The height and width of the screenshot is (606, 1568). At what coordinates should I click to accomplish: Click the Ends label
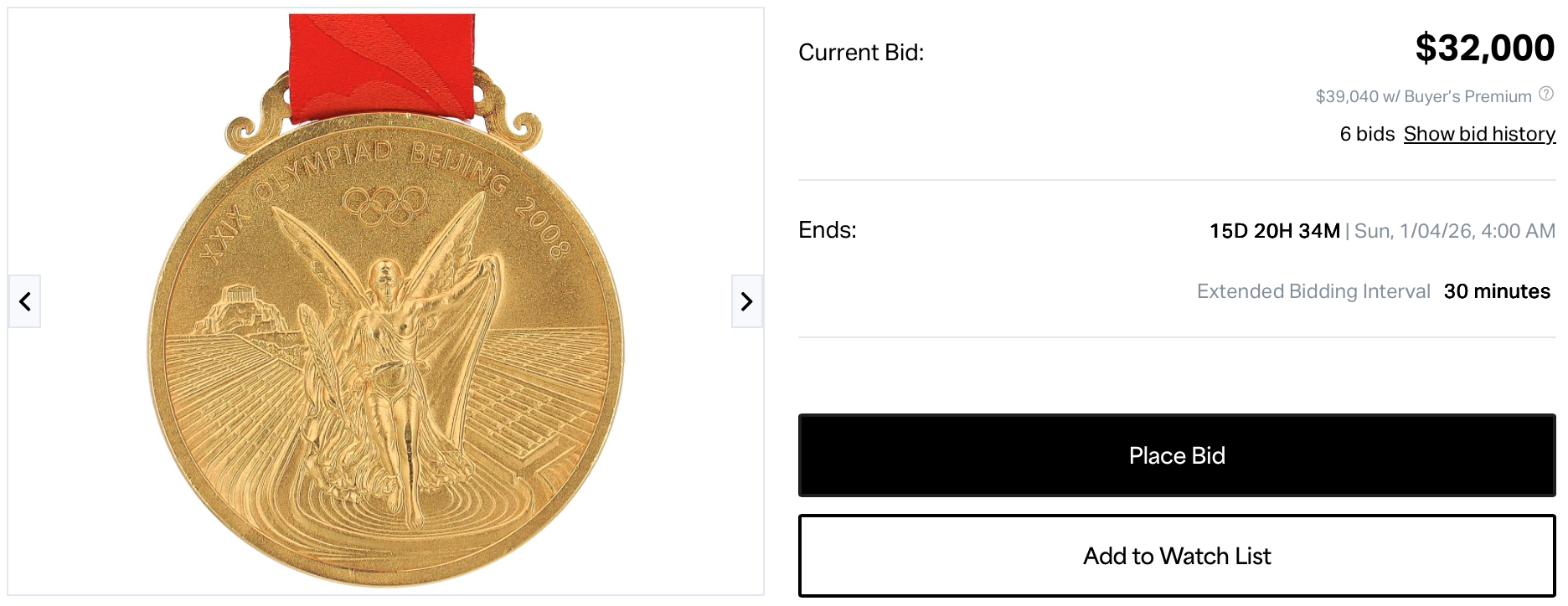827,230
